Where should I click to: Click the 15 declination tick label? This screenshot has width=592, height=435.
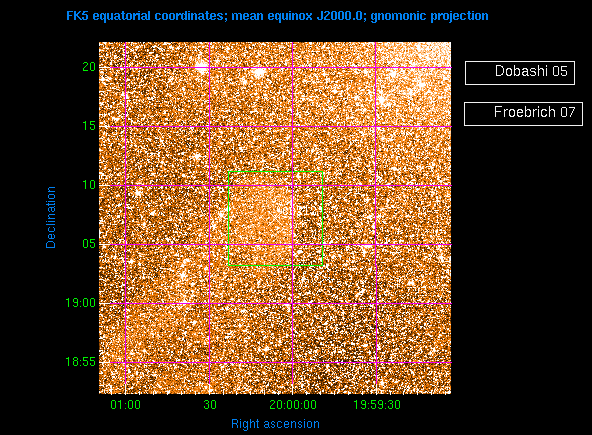pyautogui.click(x=89, y=126)
